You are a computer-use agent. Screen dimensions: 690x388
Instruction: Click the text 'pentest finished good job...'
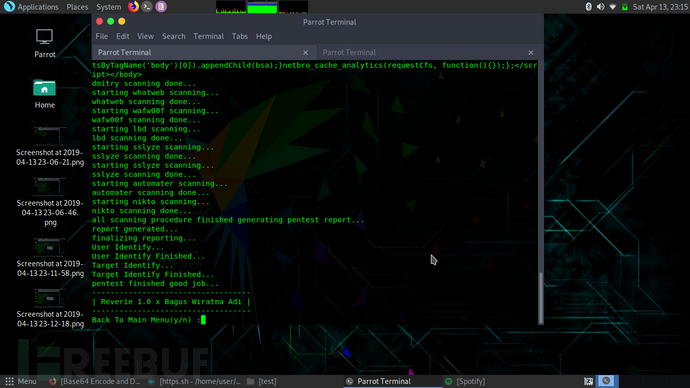click(x=155, y=284)
